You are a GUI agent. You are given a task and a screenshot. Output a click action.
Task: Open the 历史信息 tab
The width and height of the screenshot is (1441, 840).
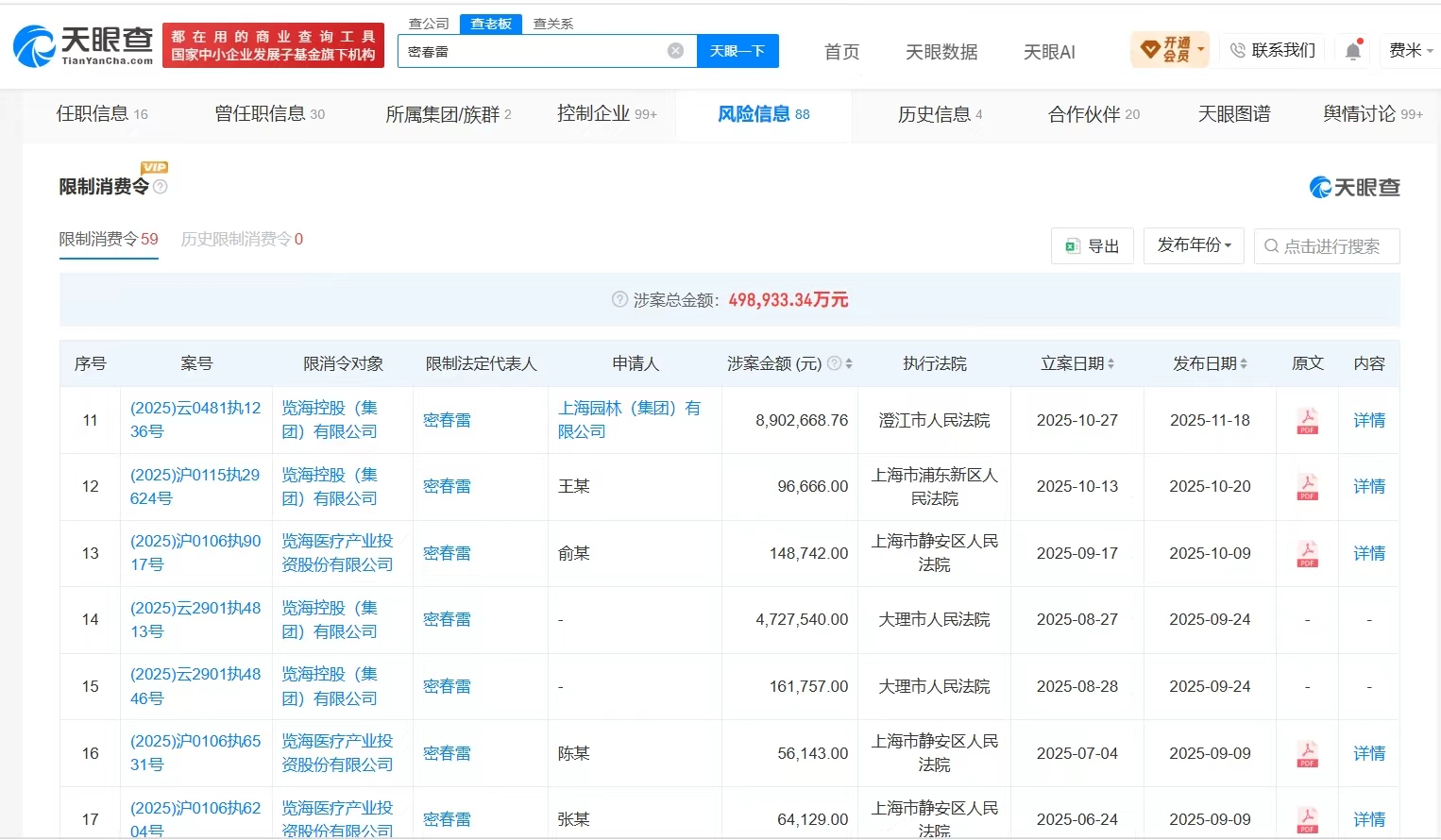coord(941,114)
